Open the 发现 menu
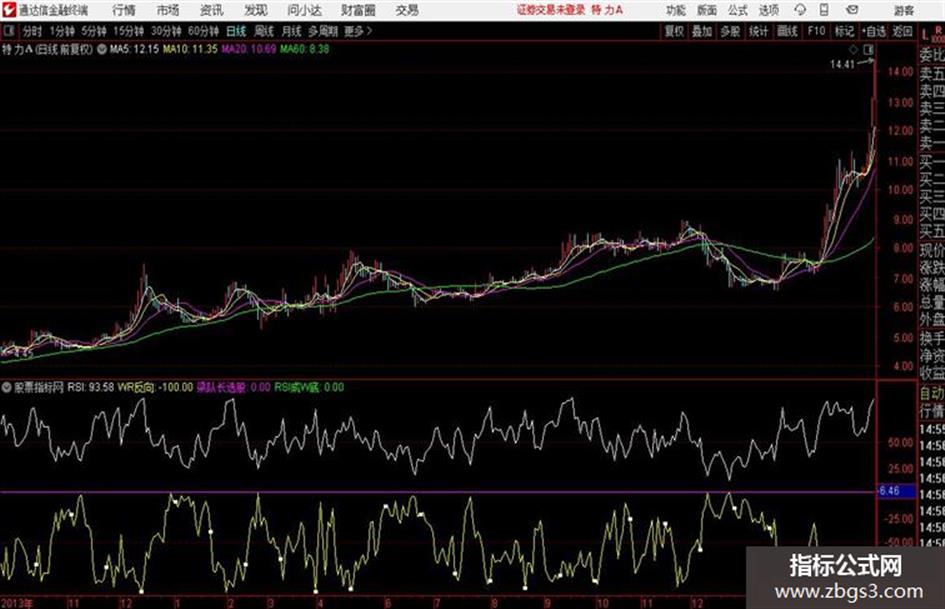The height and width of the screenshot is (609, 945). pyautogui.click(x=256, y=10)
